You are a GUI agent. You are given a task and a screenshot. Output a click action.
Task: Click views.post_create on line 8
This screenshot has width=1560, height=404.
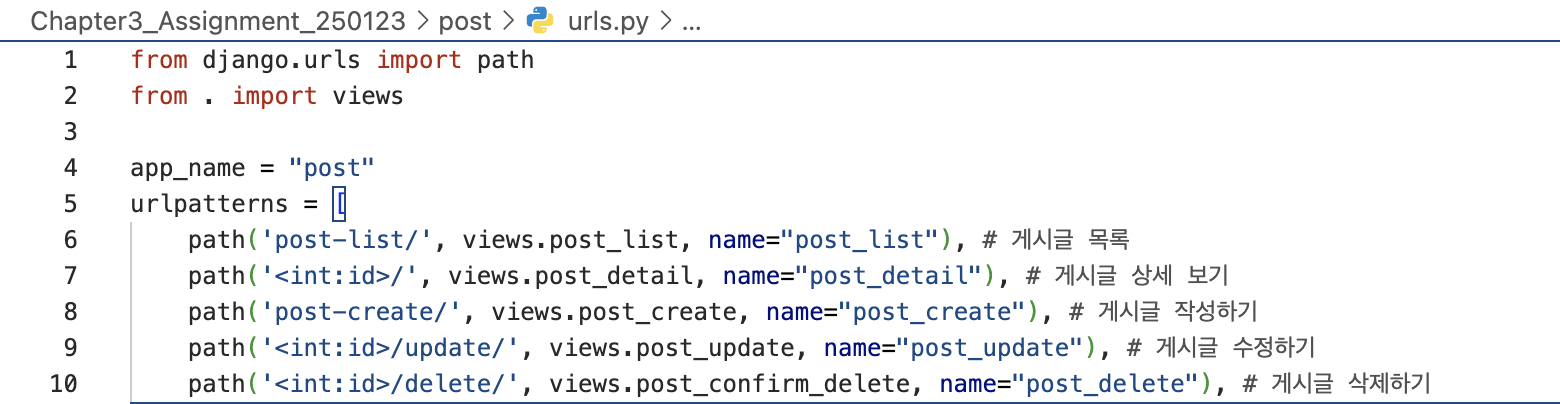[614, 311]
